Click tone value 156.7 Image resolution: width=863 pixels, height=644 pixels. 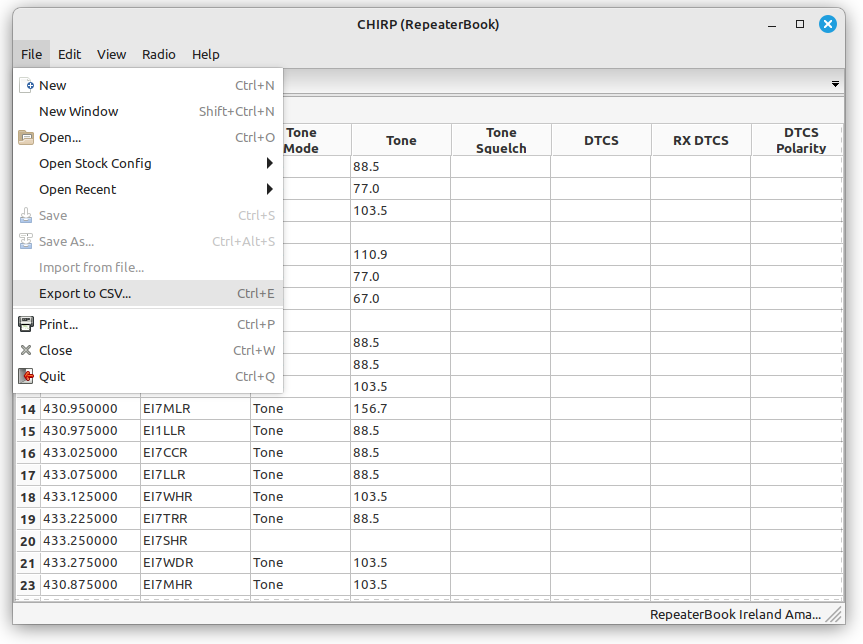400,409
